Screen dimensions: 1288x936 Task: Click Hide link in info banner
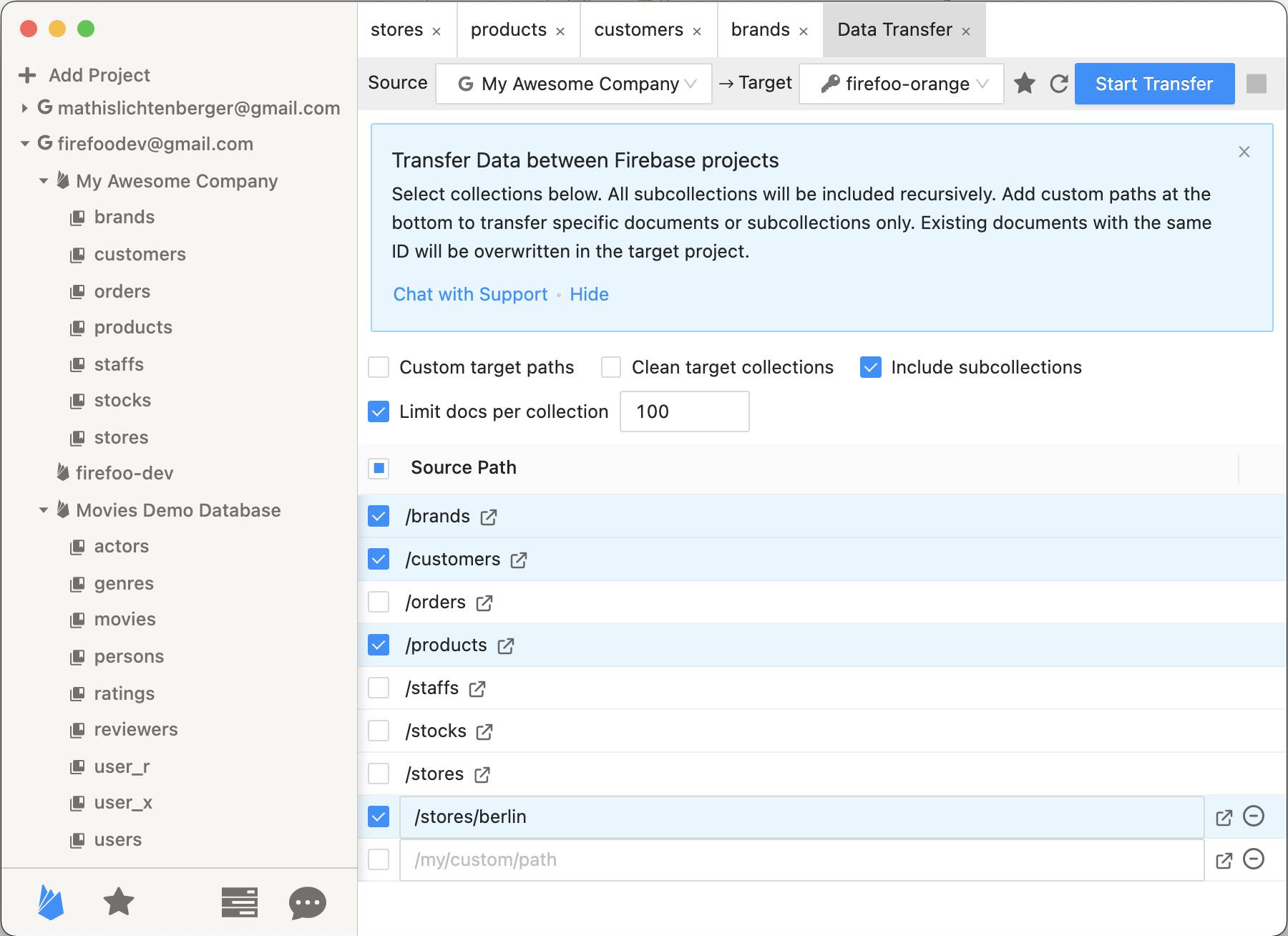pos(589,294)
